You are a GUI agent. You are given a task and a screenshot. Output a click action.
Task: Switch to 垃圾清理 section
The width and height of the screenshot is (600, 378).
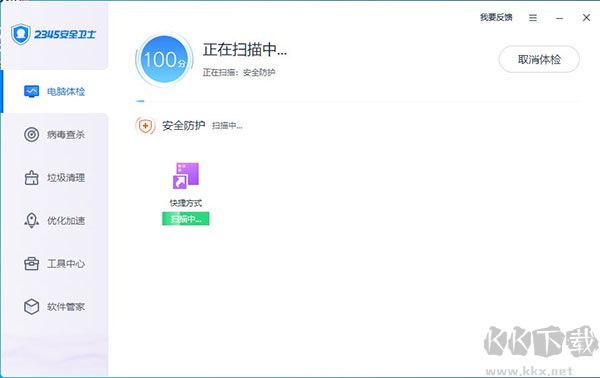click(x=54, y=178)
